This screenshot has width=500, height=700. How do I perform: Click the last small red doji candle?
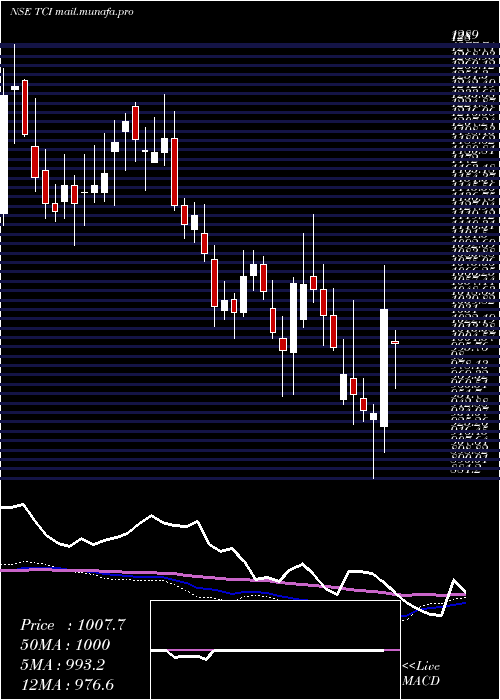click(395, 342)
